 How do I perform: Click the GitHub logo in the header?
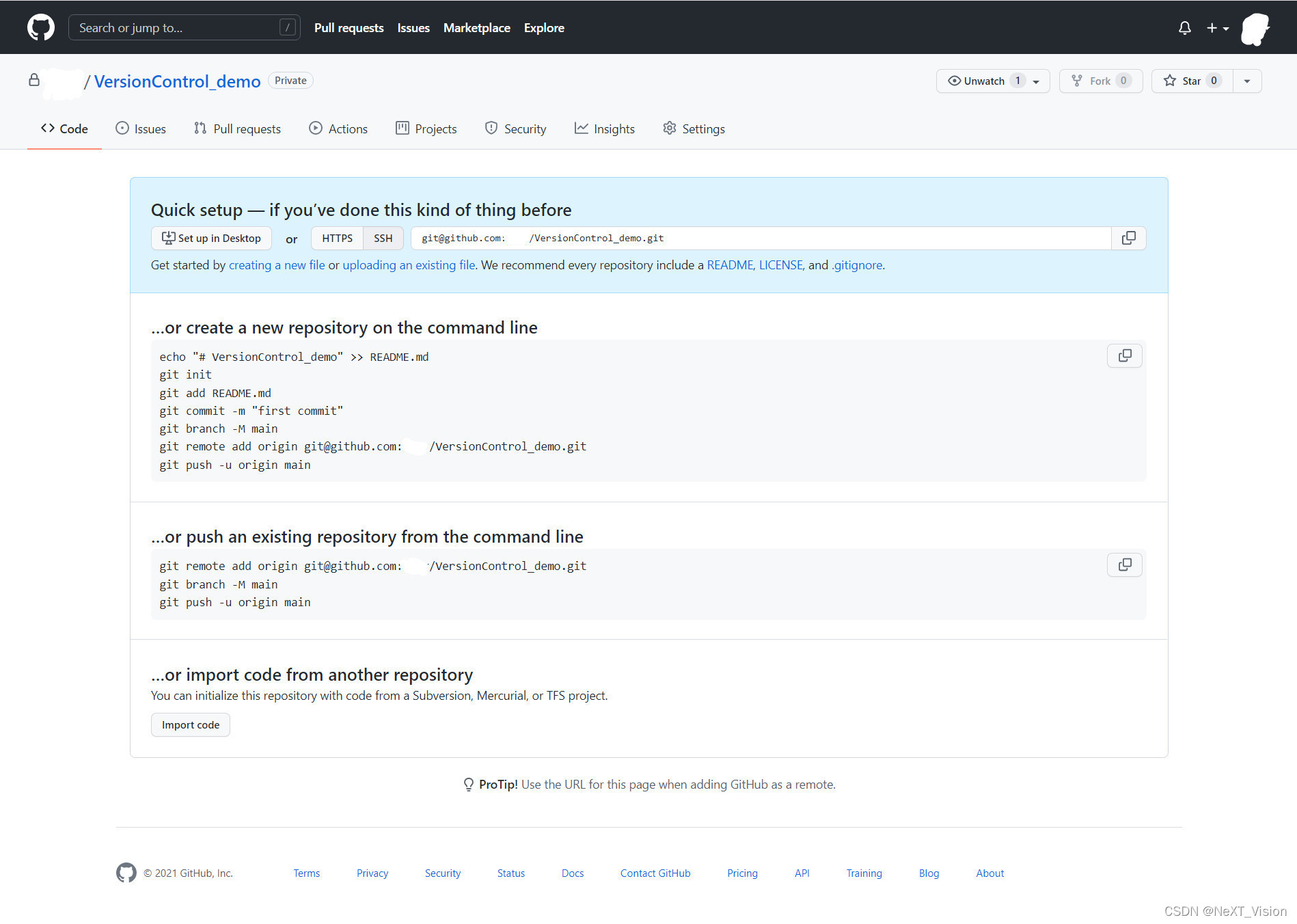click(x=41, y=27)
